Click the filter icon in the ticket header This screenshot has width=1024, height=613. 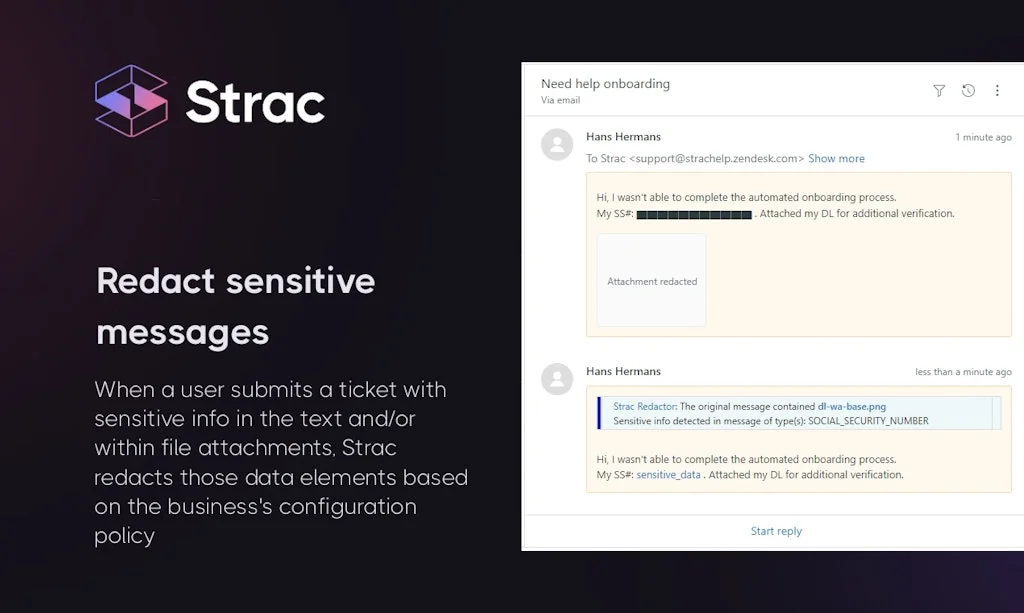939,90
